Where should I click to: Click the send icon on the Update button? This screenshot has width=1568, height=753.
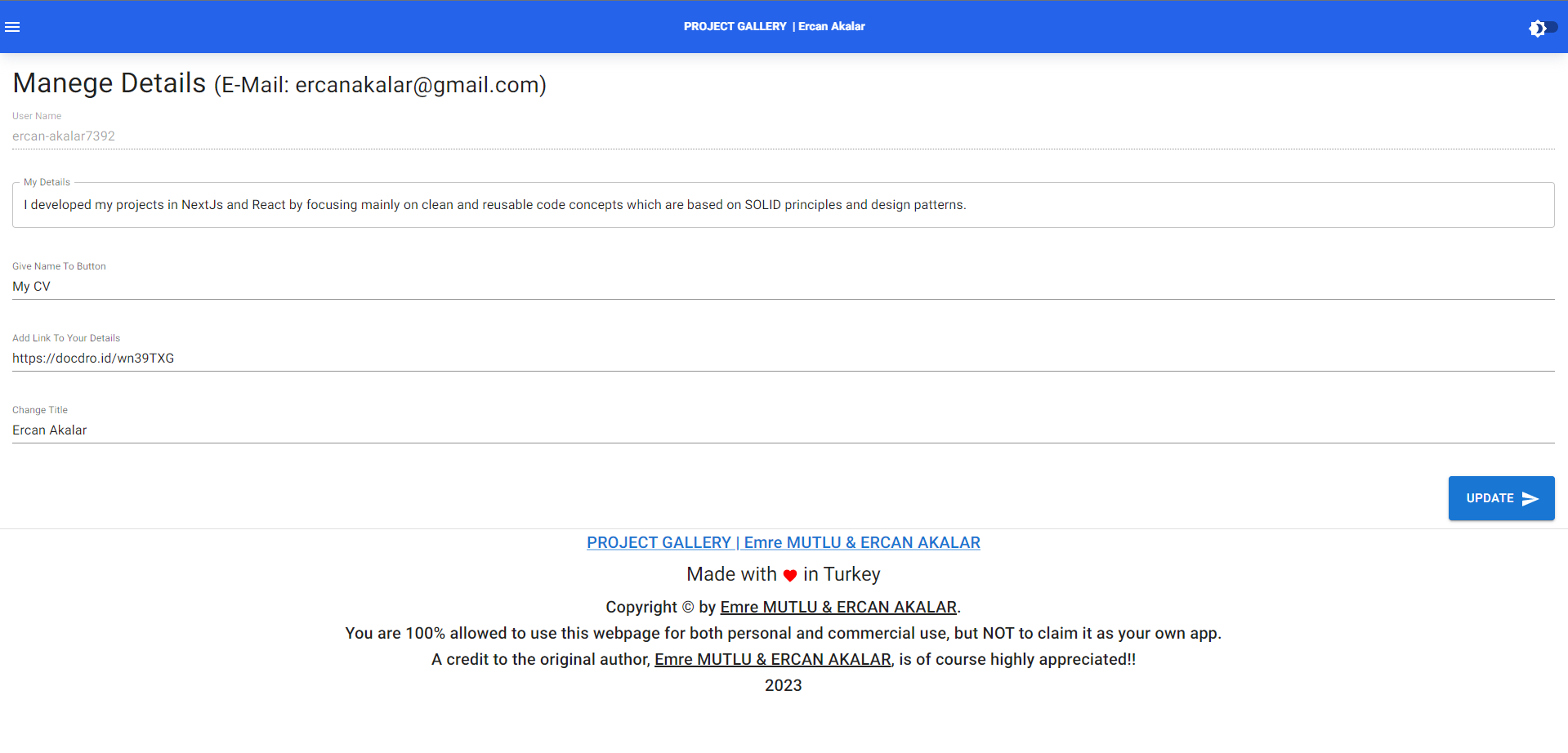1530,497
